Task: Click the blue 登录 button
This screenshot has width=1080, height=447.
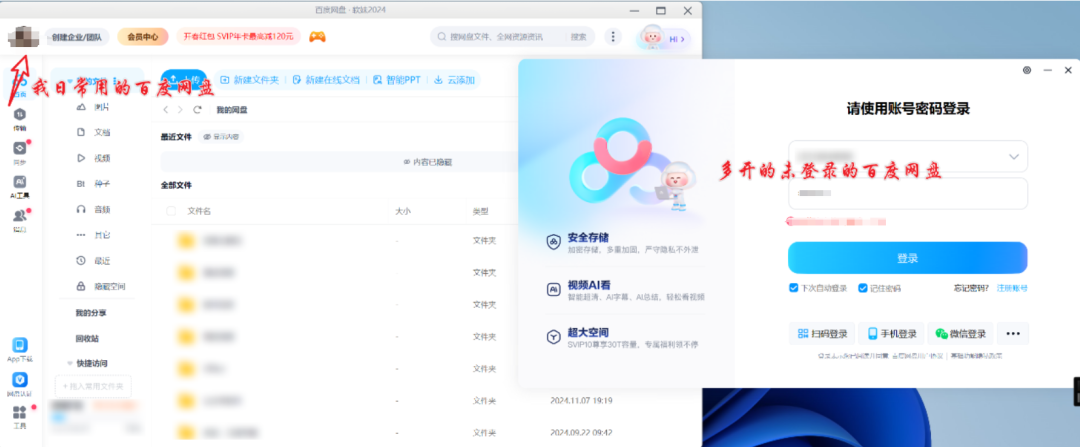Action: [x=908, y=258]
